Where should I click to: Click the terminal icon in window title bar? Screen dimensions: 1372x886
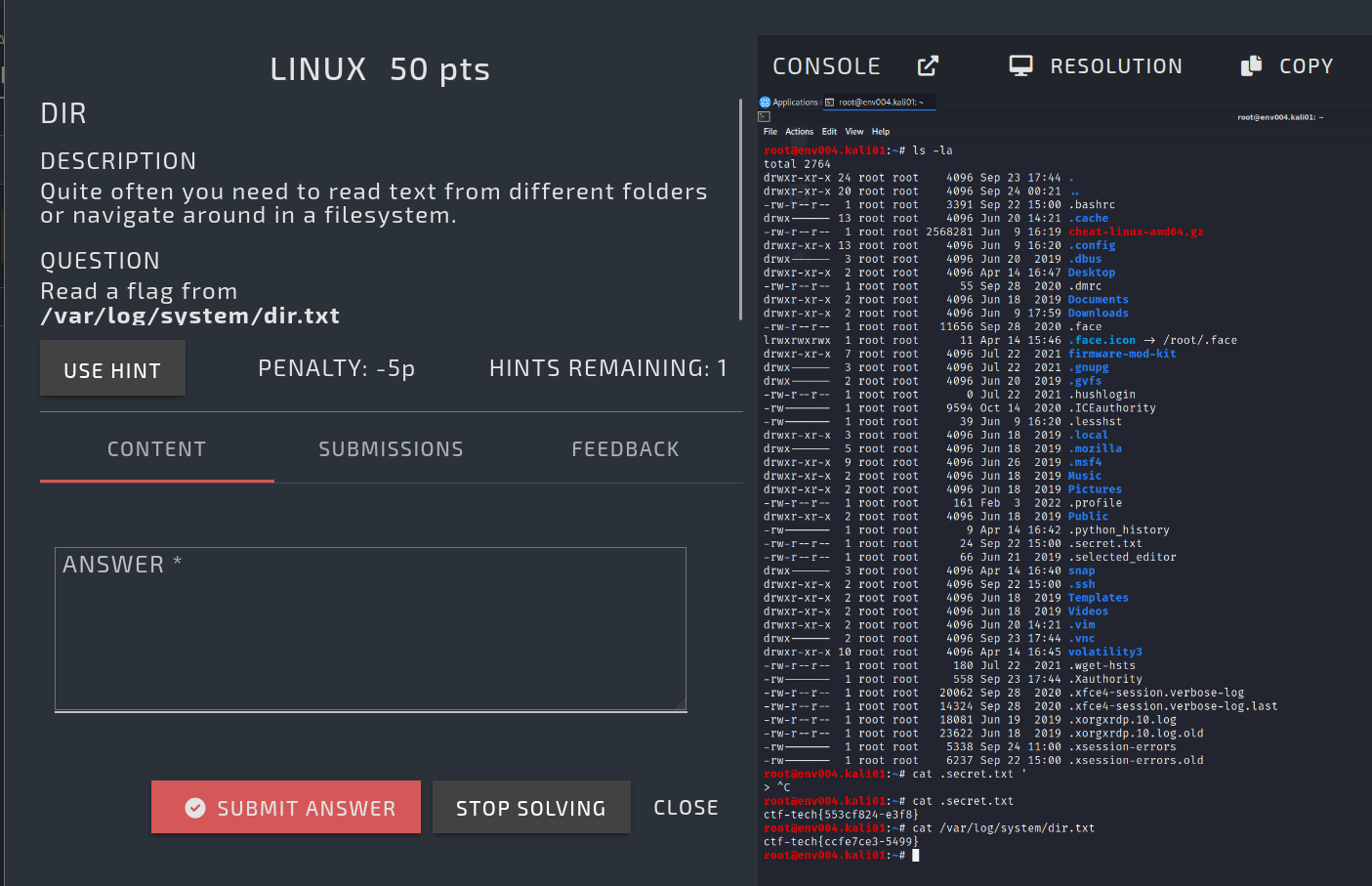[764, 117]
